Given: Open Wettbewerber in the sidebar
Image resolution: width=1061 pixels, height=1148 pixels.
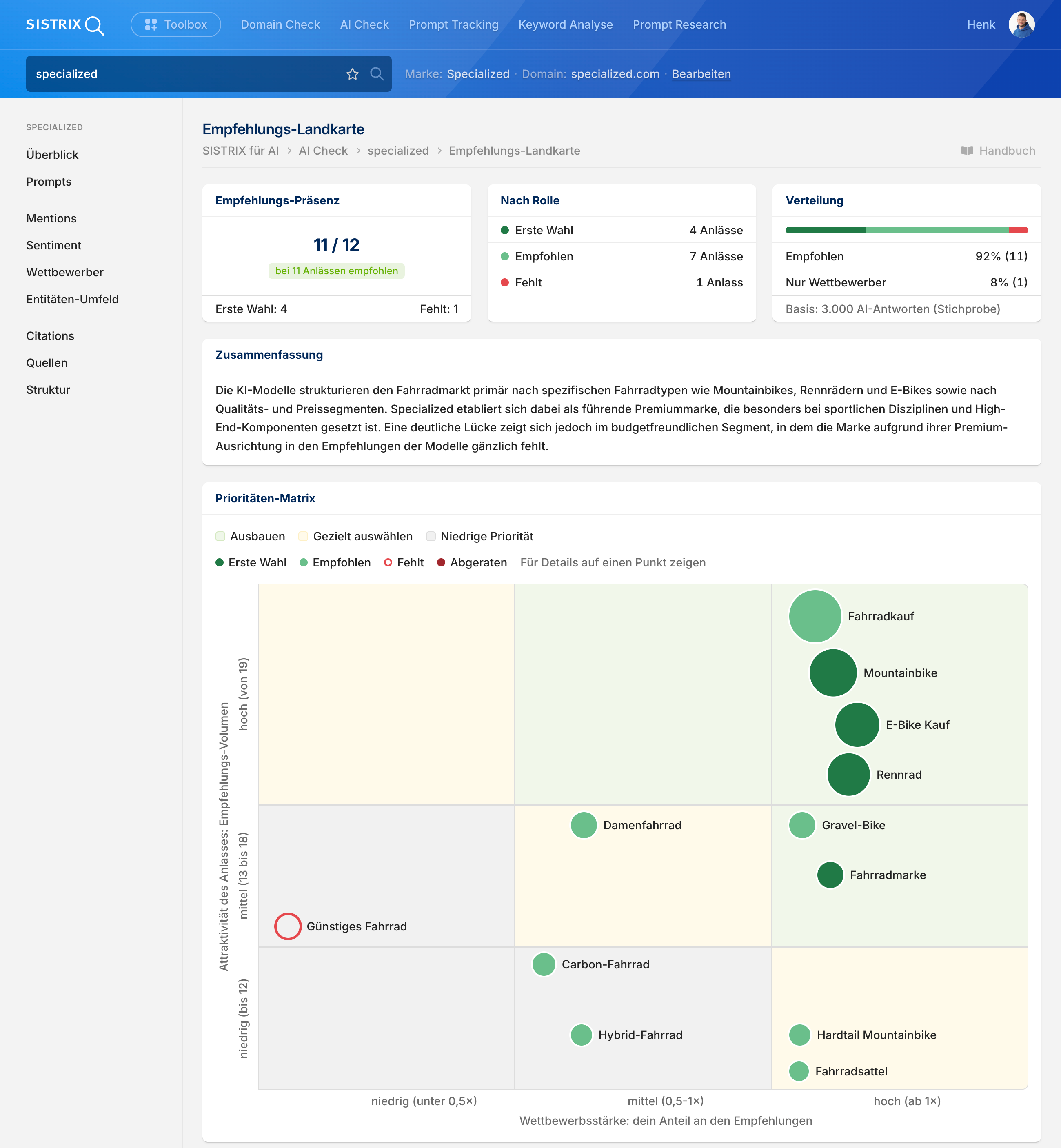Looking at the screenshot, I should (x=65, y=272).
